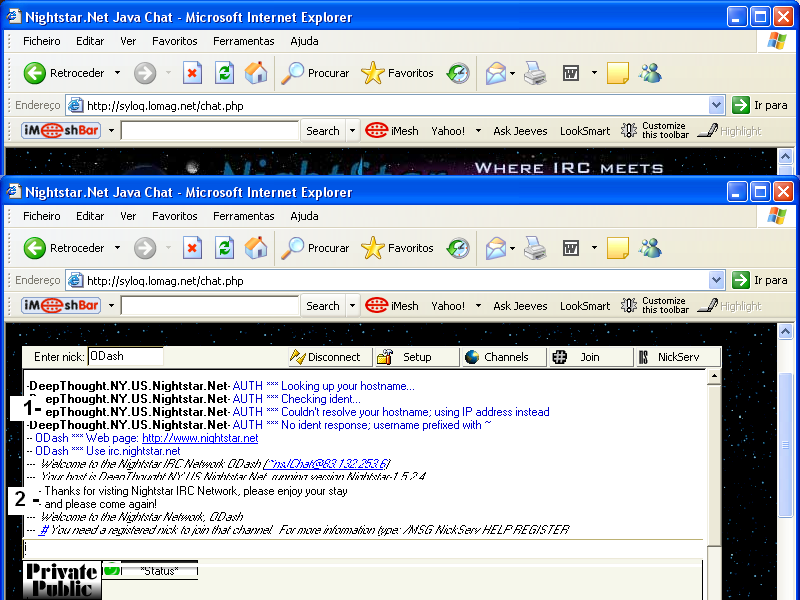
Task: Print the page from background window toolbar
Action: [x=535, y=73]
